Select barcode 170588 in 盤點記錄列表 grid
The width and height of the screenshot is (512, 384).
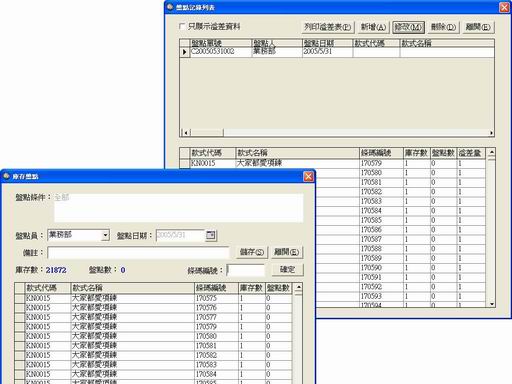381,249
